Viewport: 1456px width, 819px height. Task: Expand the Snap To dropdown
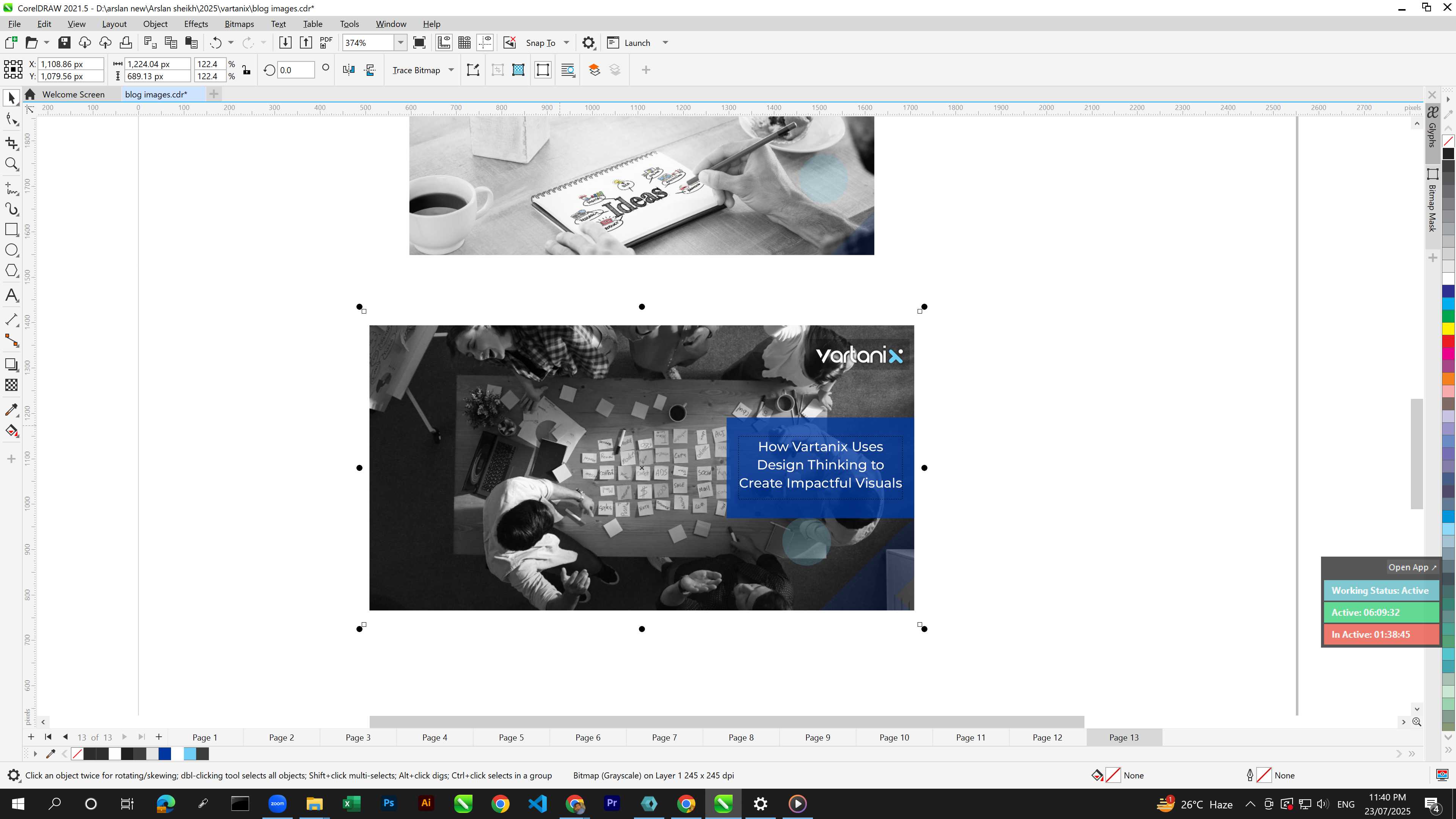[566, 42]
